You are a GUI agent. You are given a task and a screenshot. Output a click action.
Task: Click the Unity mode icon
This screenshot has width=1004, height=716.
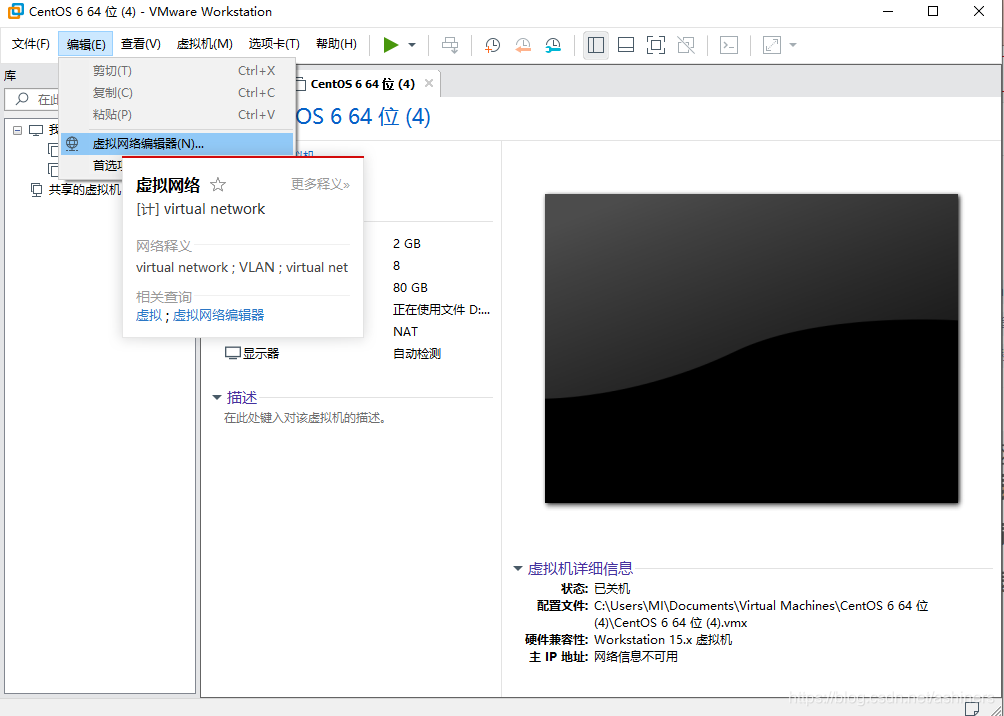[x=686, y=45]
